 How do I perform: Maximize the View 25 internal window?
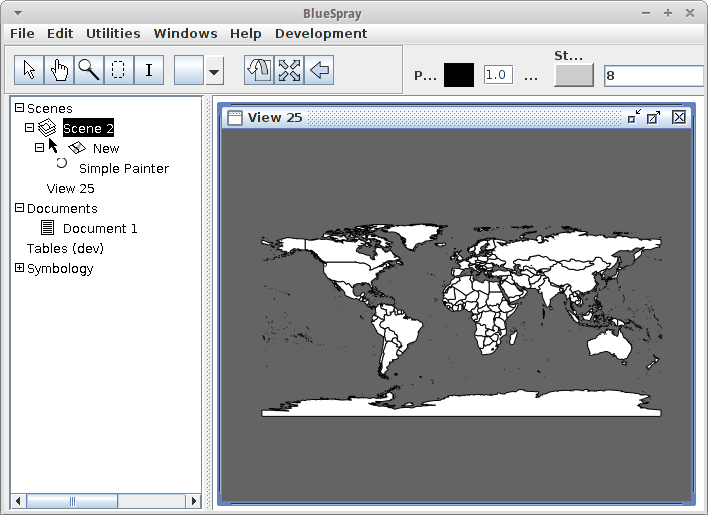point(653,118)
